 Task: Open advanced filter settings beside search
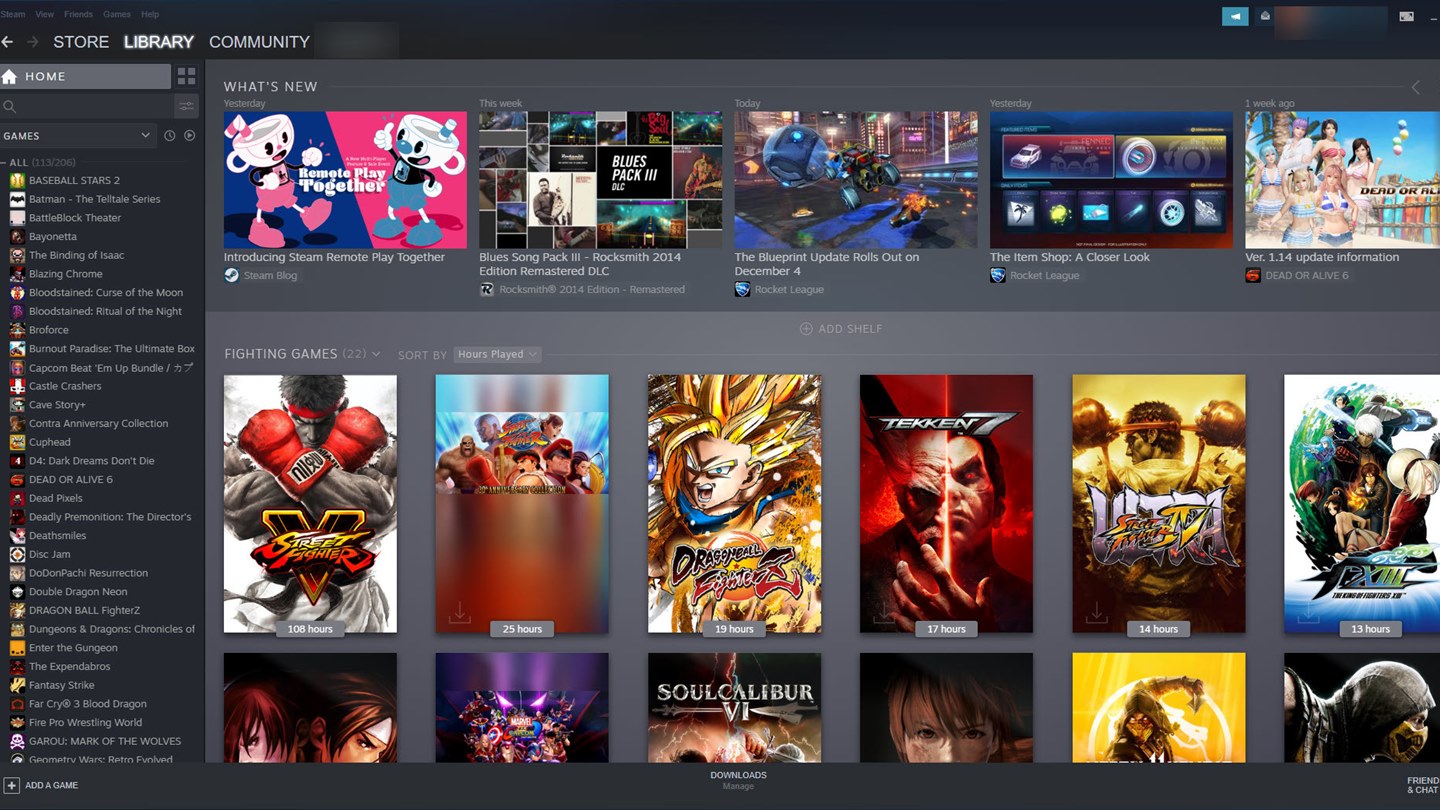pos(186,106)
